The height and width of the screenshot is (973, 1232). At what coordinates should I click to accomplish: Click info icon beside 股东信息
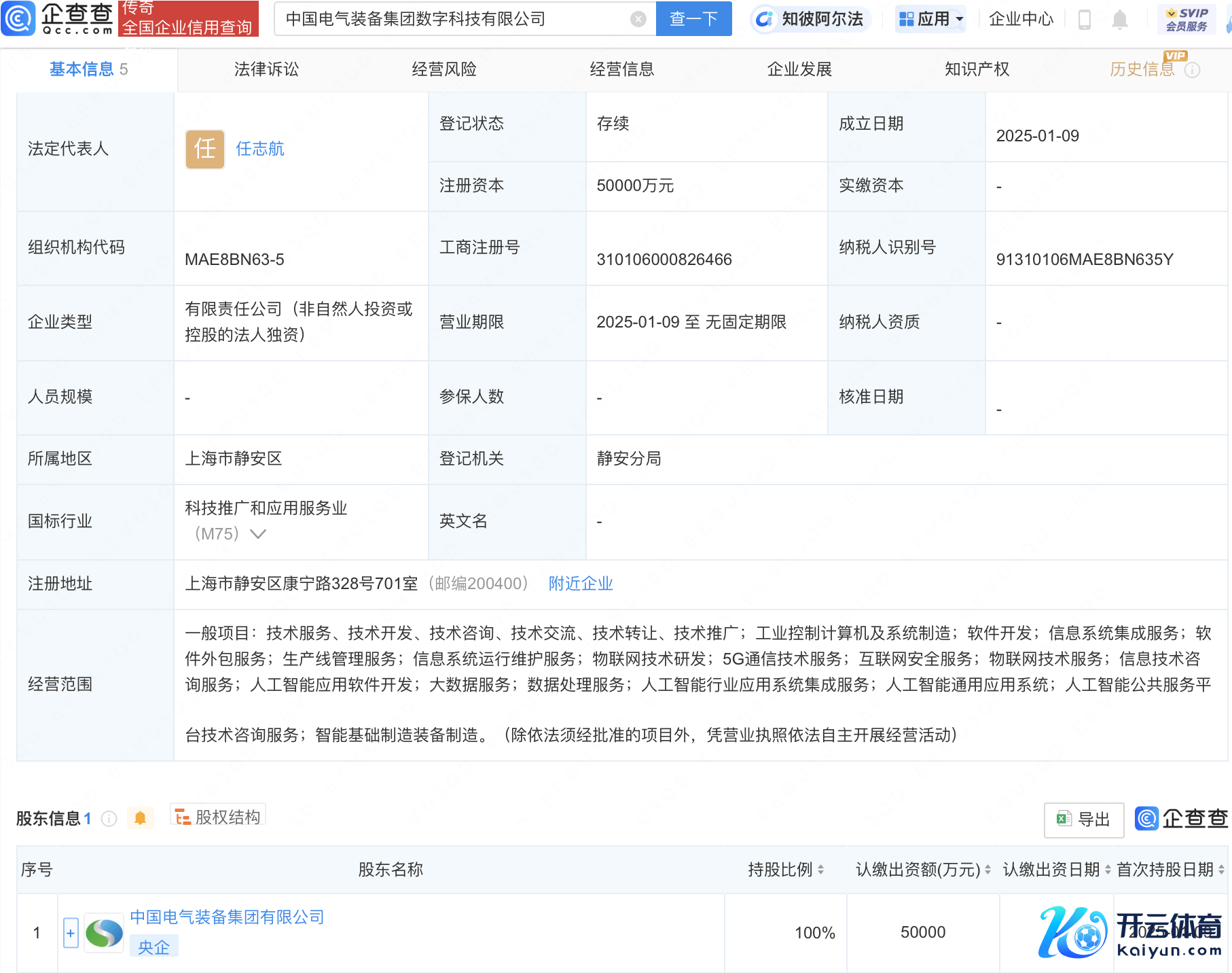coord(109,819)
